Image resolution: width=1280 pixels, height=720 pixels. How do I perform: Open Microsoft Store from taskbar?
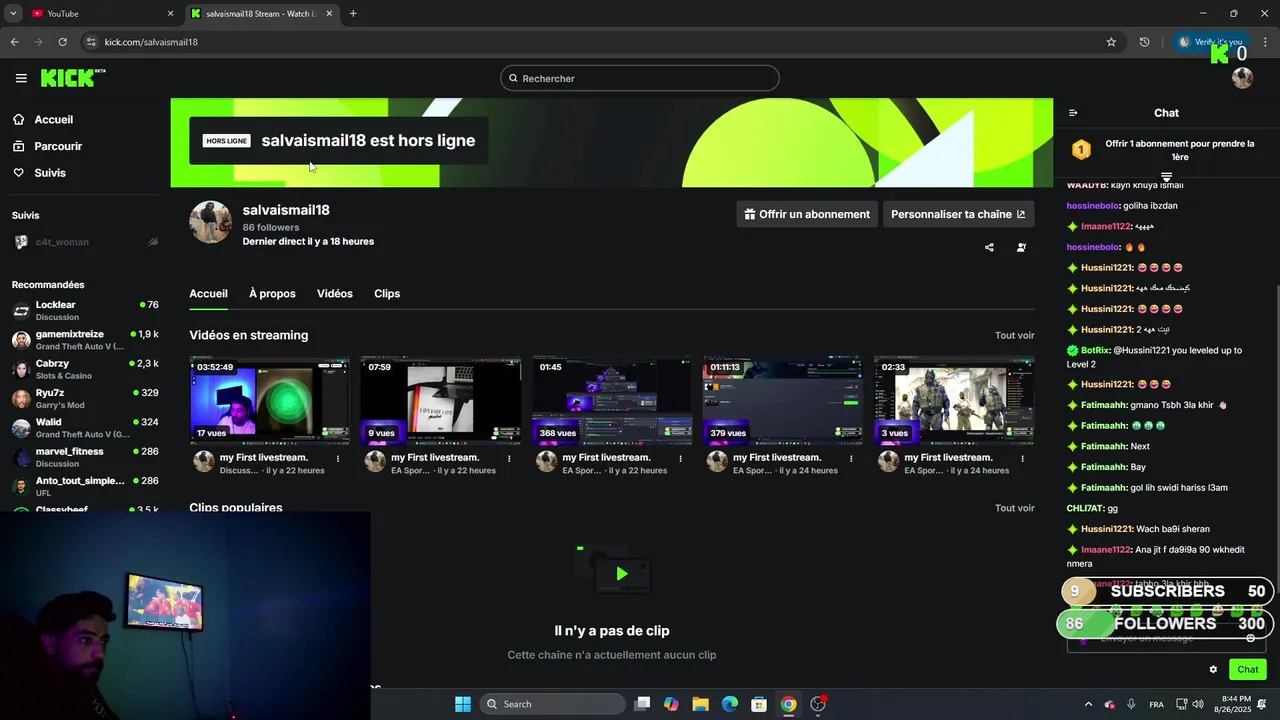pos(759,704)
